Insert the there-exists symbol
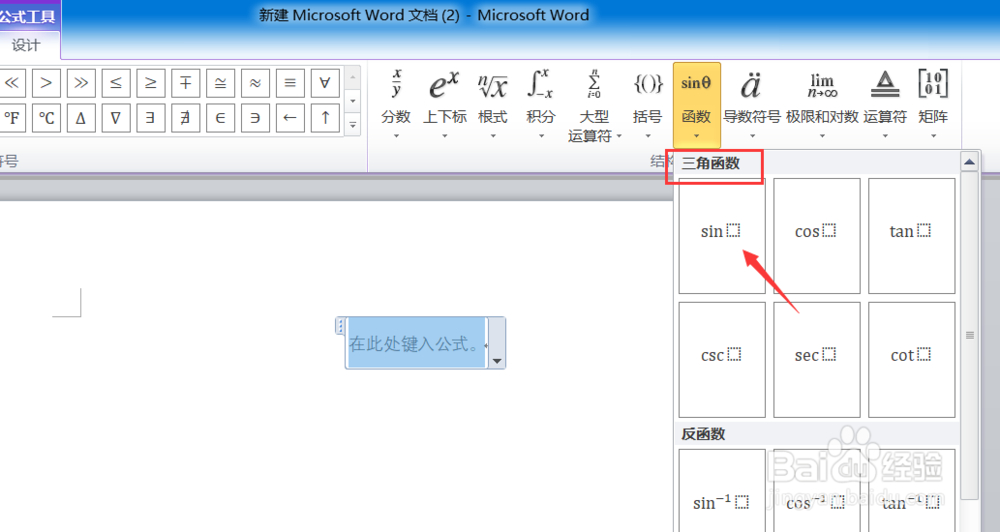 click(151, 118)
